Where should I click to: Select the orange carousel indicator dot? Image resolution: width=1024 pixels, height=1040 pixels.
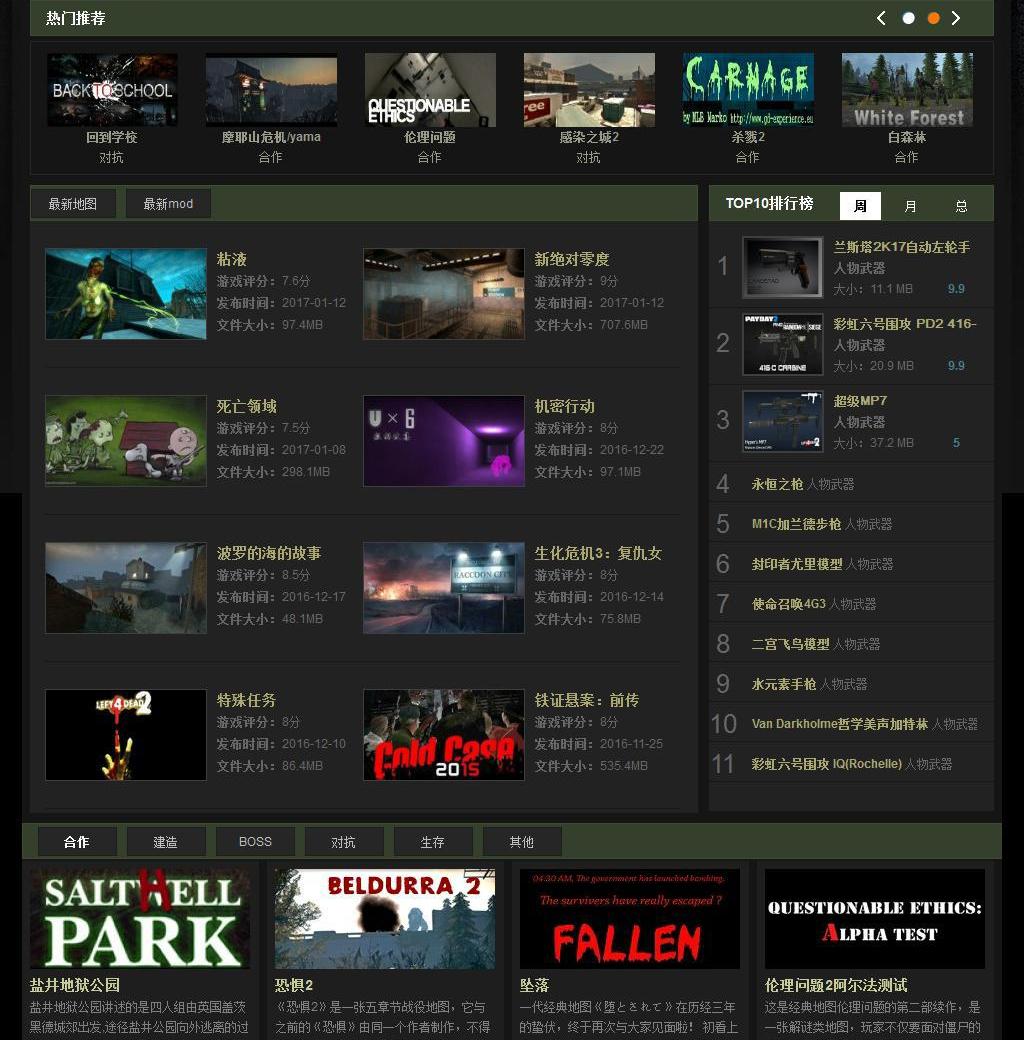933,18
